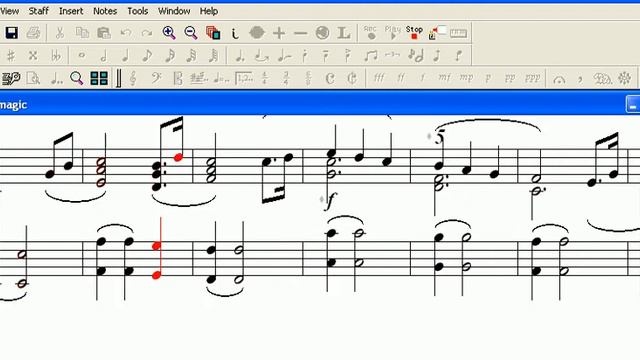Insert ppp dynamic
This screenshot has width=640, height=360.
[532, 78]
